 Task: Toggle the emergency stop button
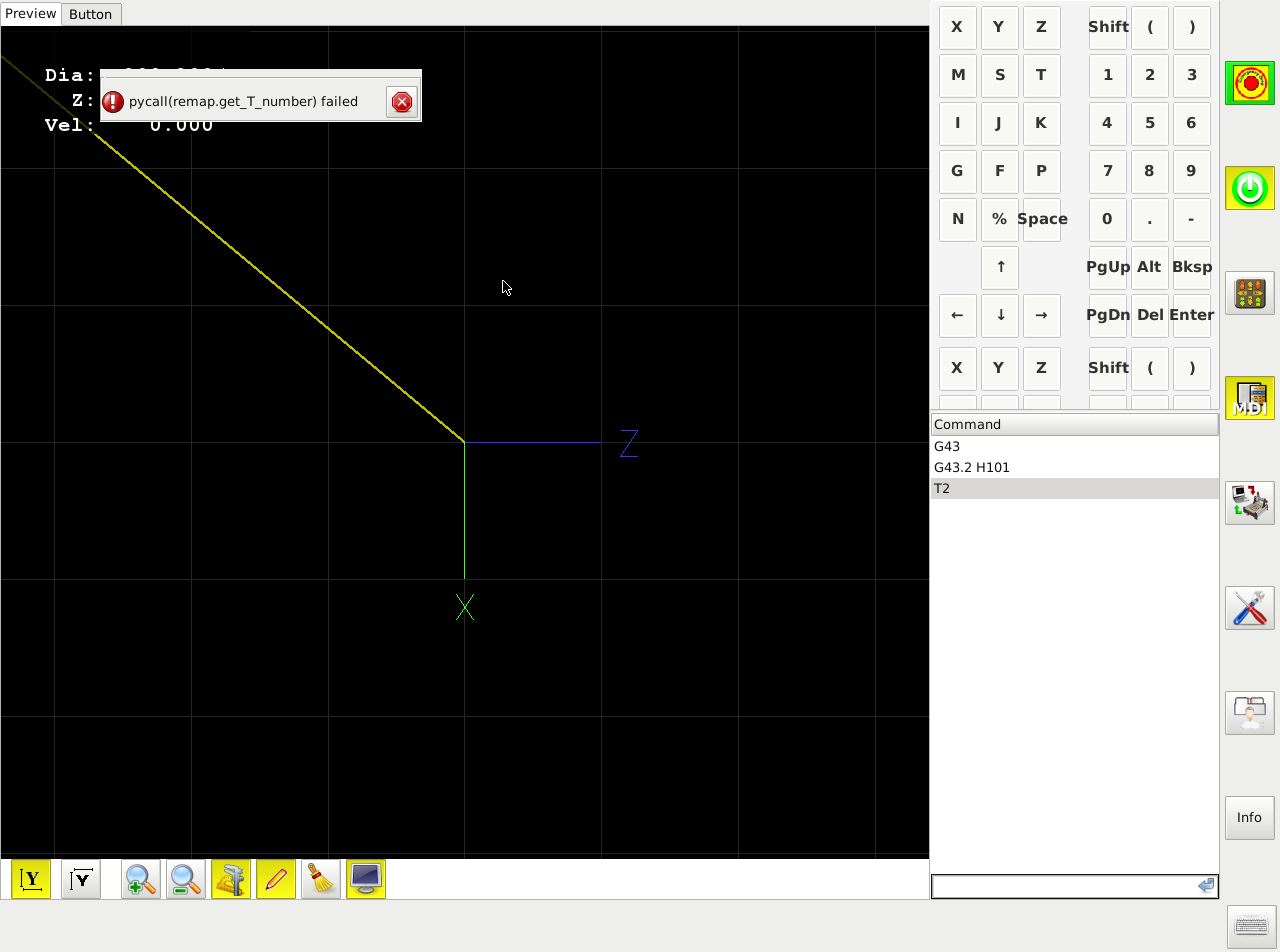1249,83
